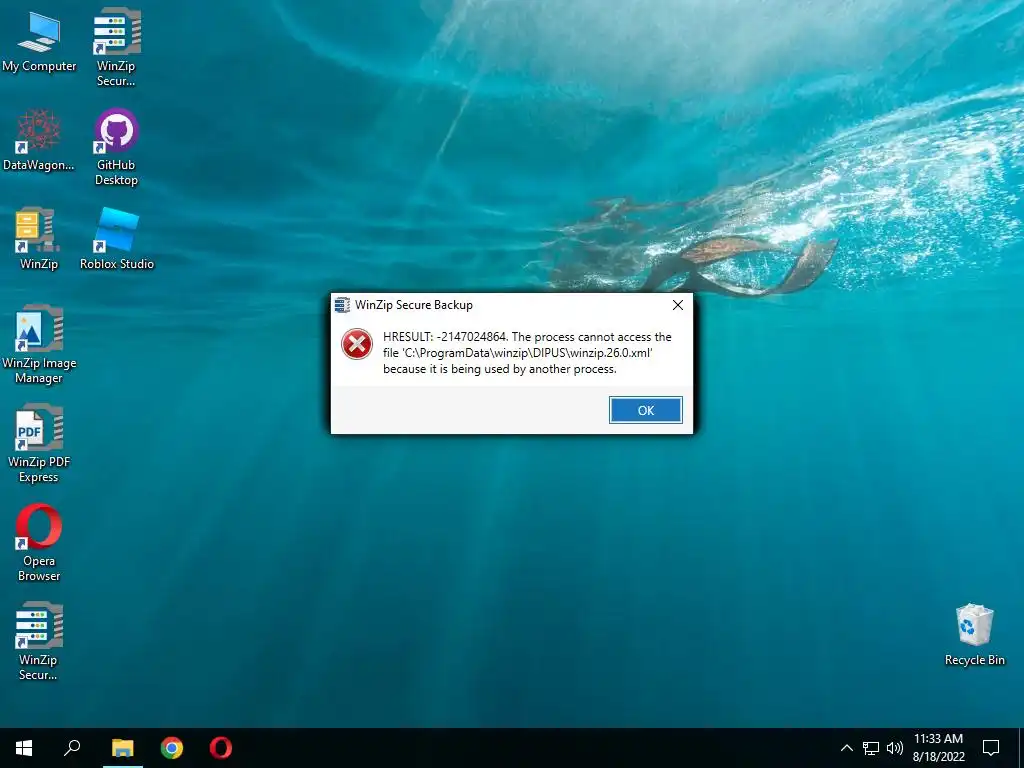The height and width of the screenshot is (768, 1024).
Task: Close the WinZip Secure Backup error dialog
Action: click(x=678, y=305)
